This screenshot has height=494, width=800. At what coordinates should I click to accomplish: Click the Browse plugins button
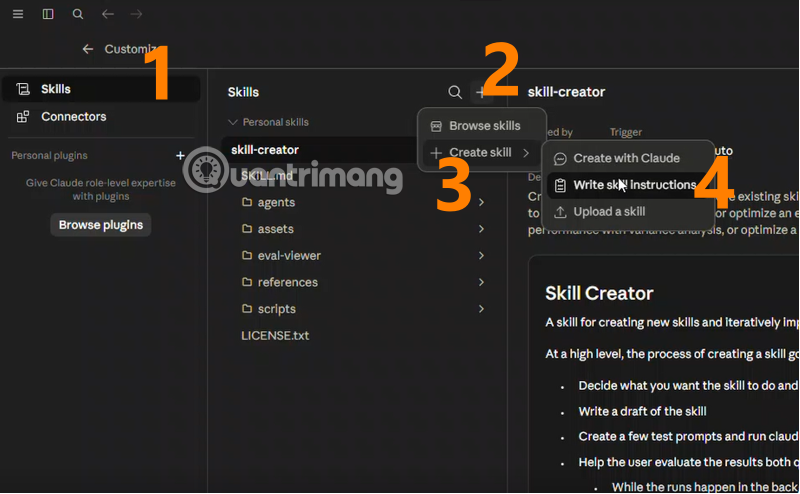point(101,225)
